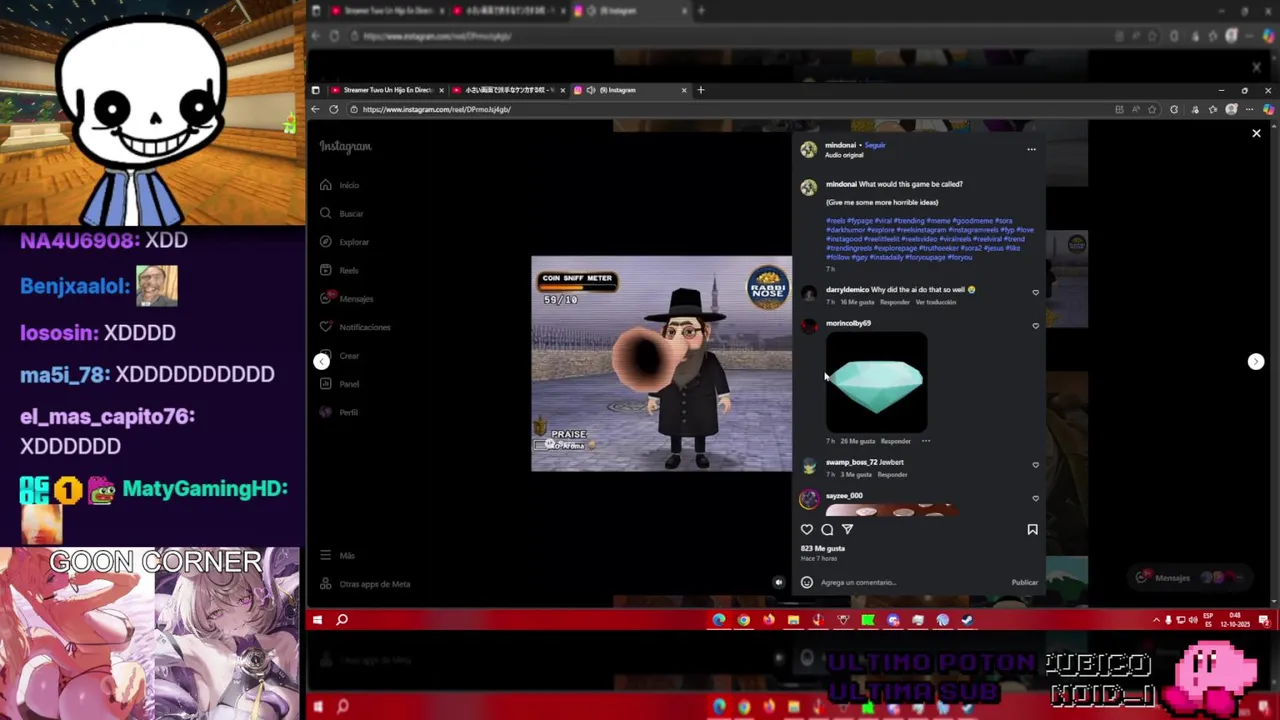The width and height of the screenshot is (1280, 720).
Task: Open emoji picker in comment box
Action: [x=807, y=582]
